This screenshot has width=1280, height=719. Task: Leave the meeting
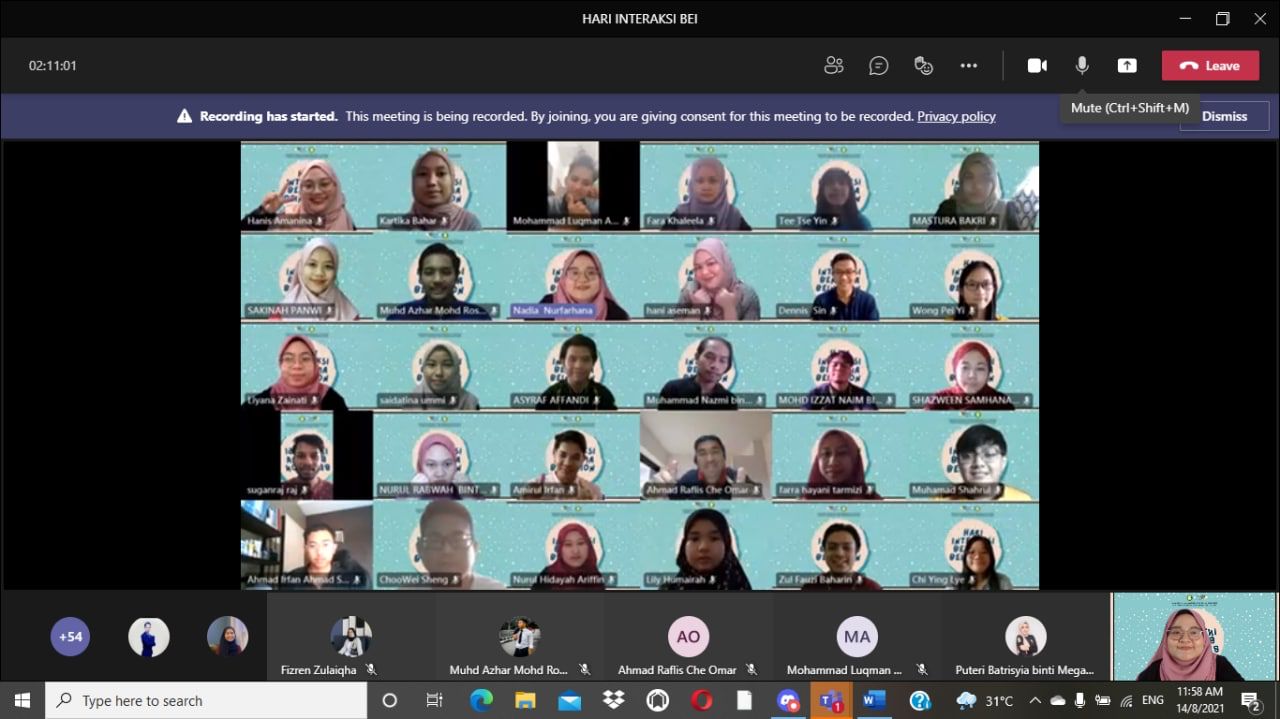[1210, 66]
